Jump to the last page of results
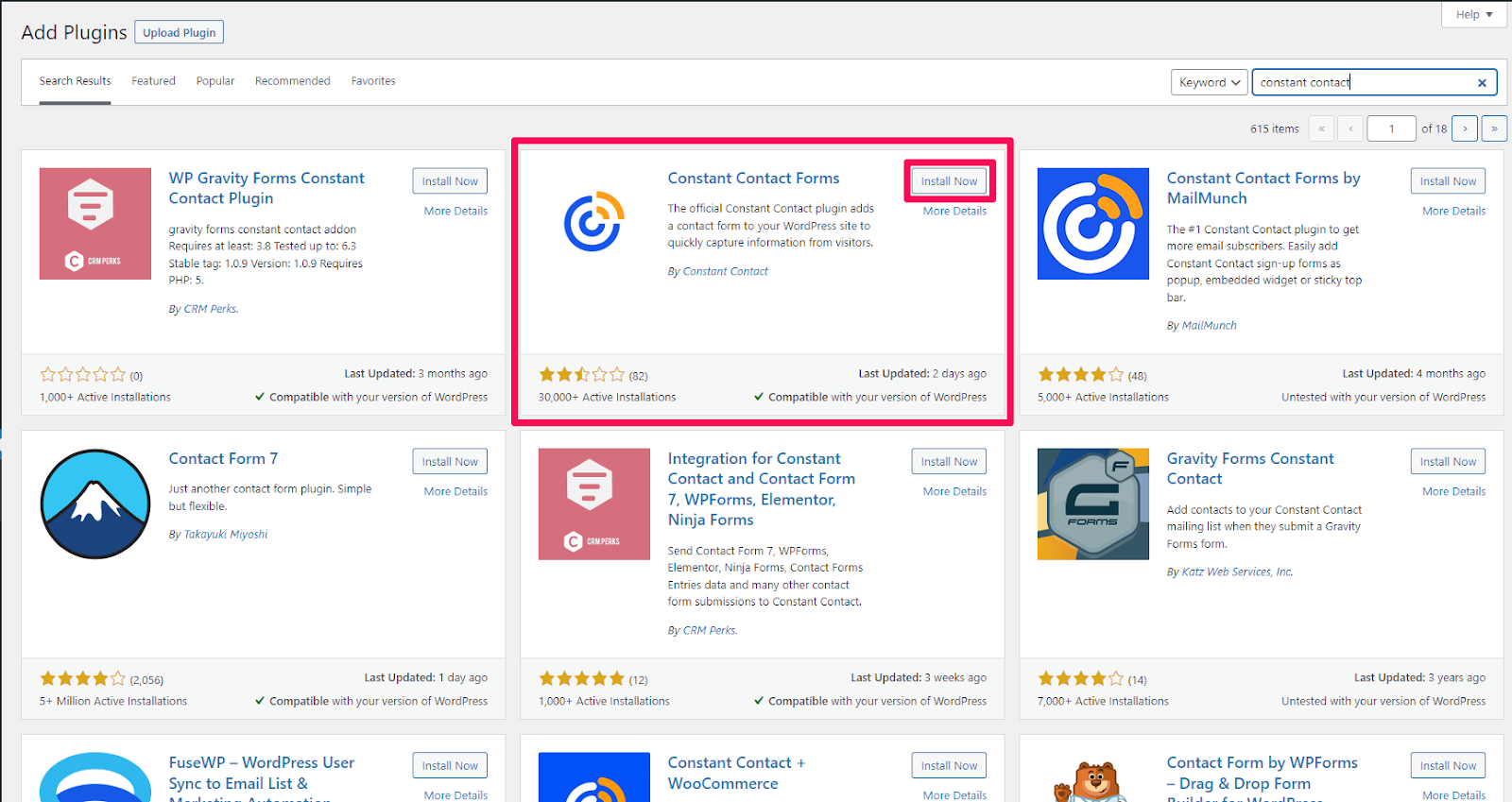 [1494, 128]
